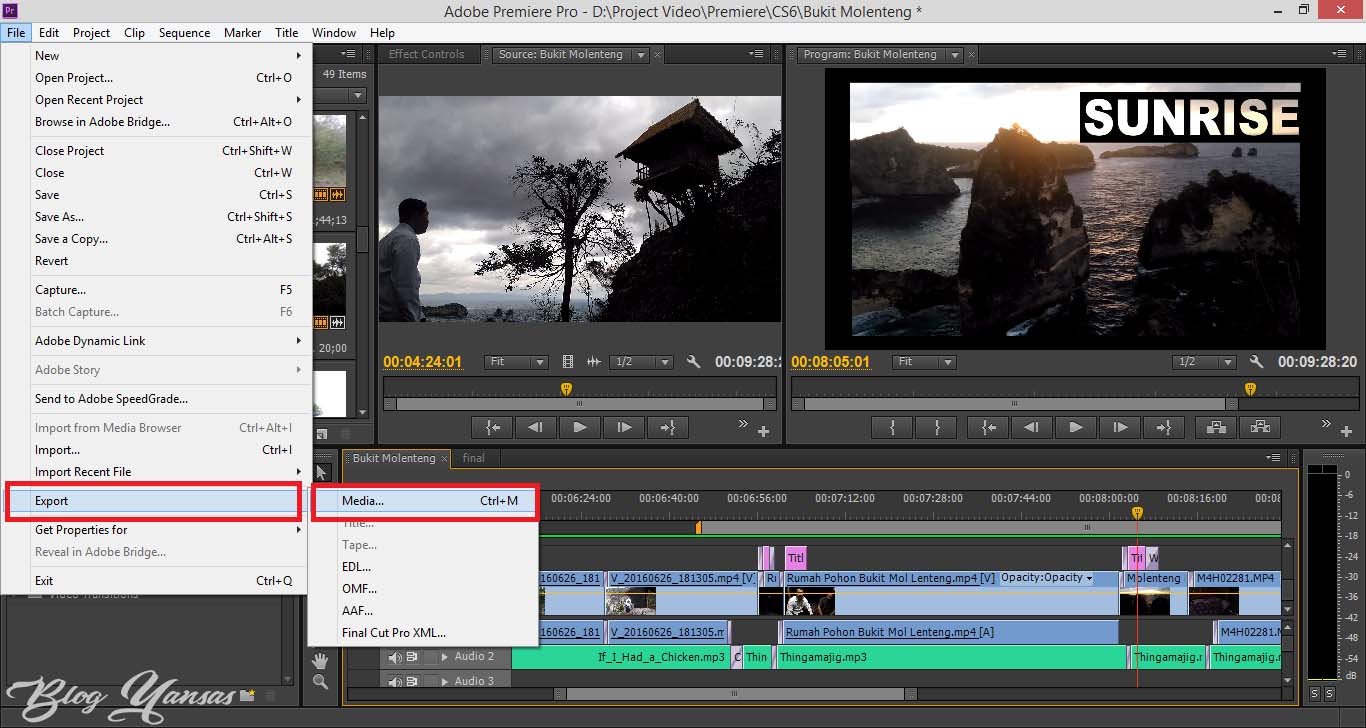Click the Extract icon in the Program monitor
This screenshot has width=1366, height=728.
pyautogui.click(x=1259, y=427)
